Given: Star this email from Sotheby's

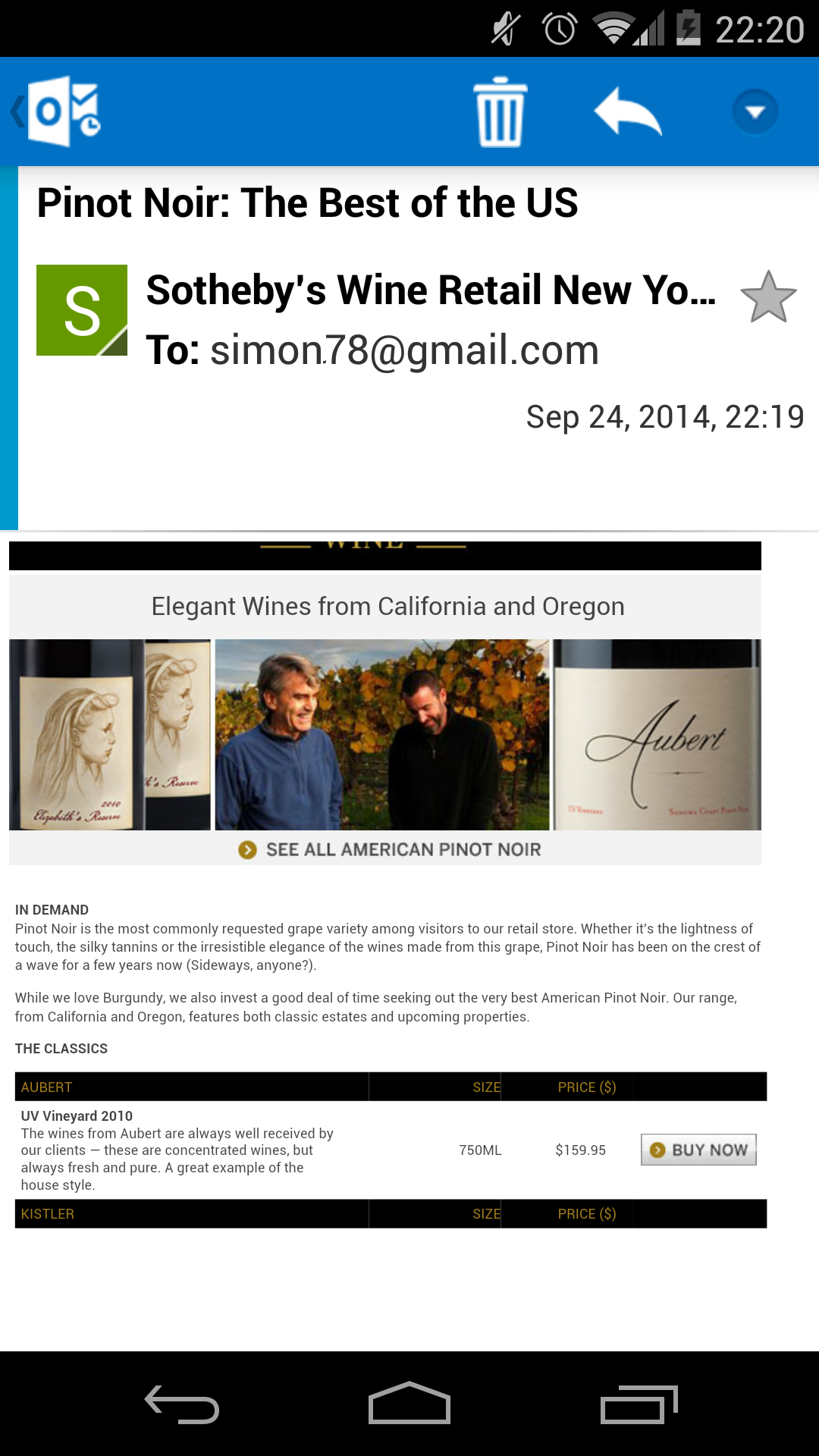Looking at the screenshot, I should click(x=768, y=297).
